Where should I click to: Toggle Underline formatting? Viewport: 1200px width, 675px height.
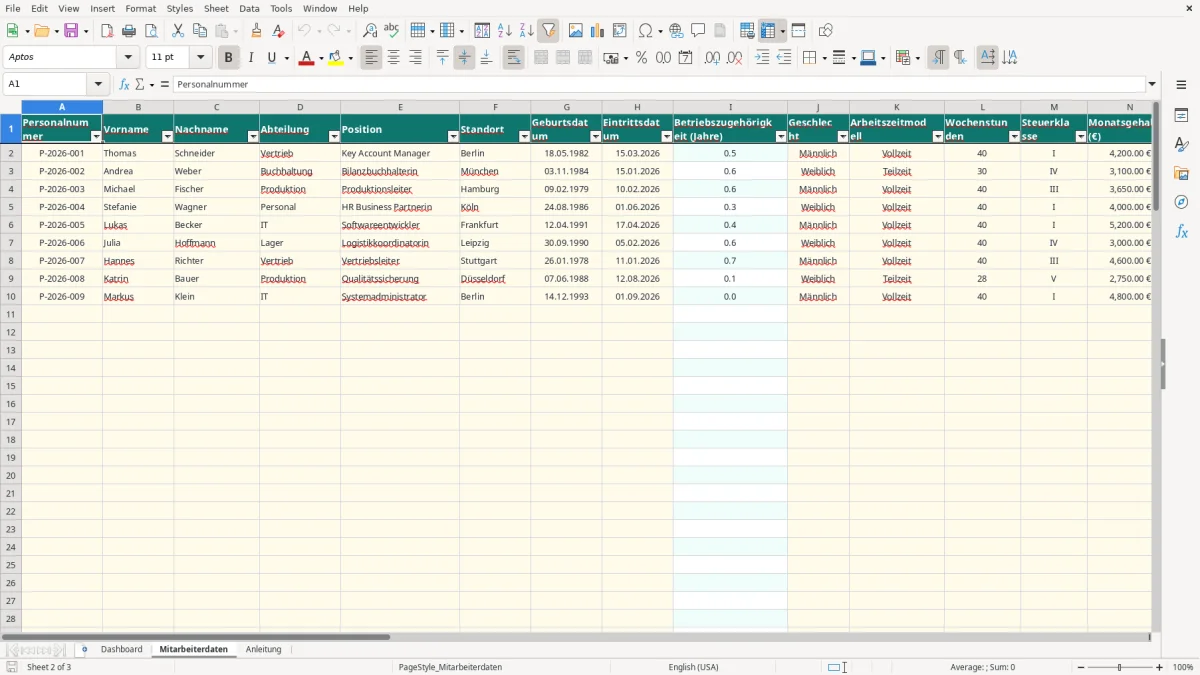[271, 58]
